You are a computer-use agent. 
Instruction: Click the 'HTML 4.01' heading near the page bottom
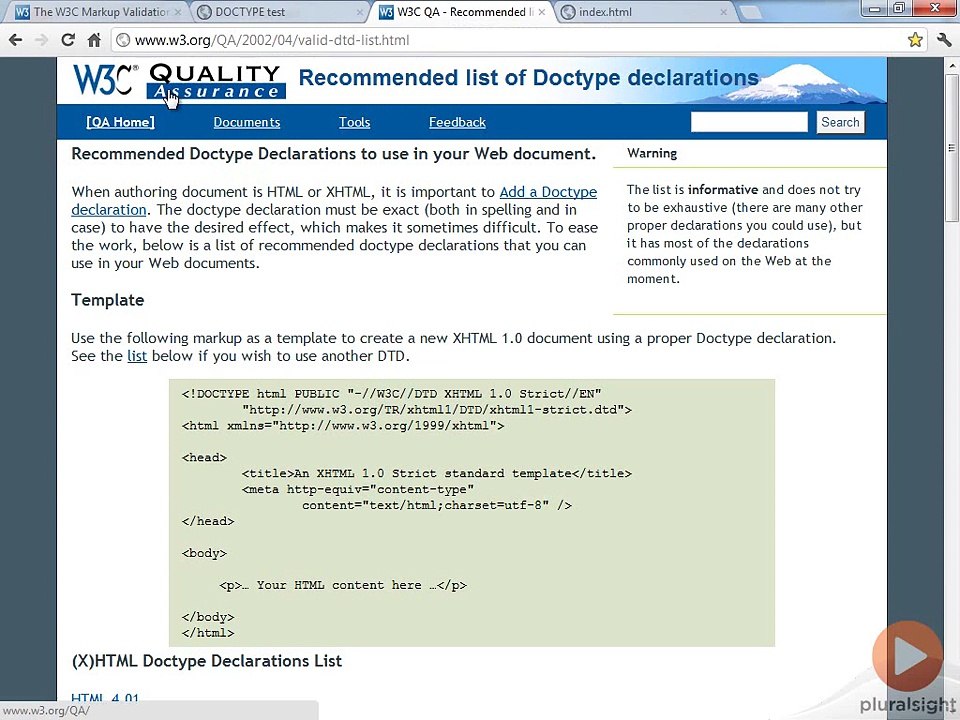105,698
